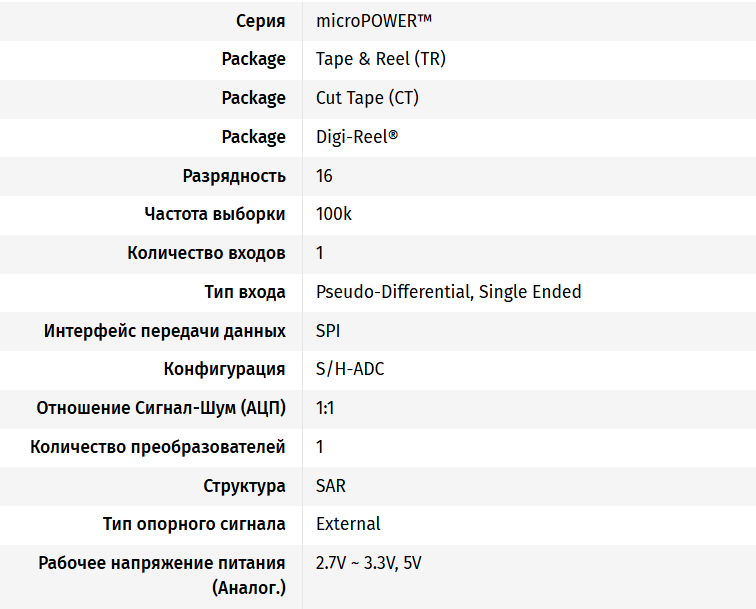Click the Количество входов label
Image resolution: width=756 pixels, height=609 pixels.
tap(206, 253)
